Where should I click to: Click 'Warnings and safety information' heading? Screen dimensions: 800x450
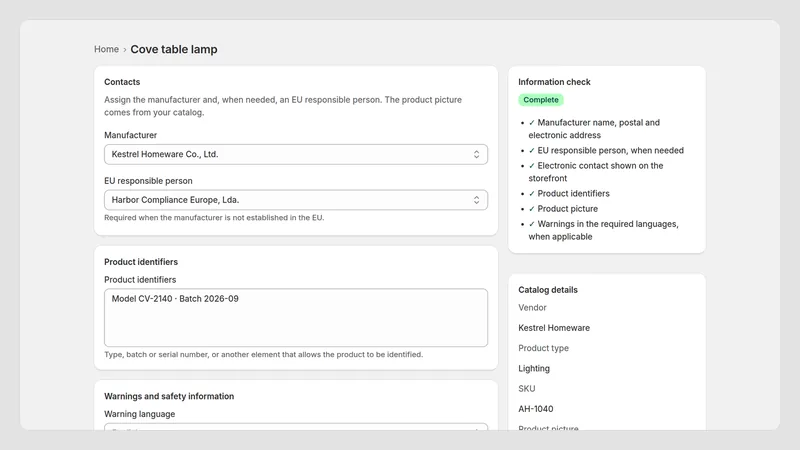[x=169, y=396]
